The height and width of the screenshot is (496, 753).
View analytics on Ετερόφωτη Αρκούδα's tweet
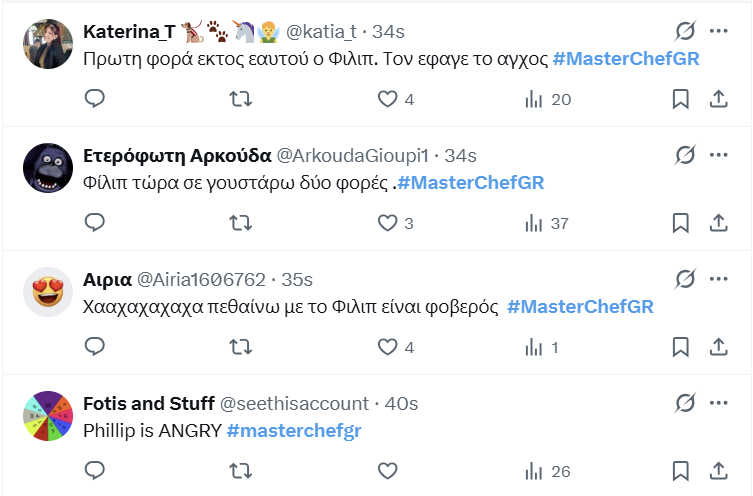click(534, 222)
